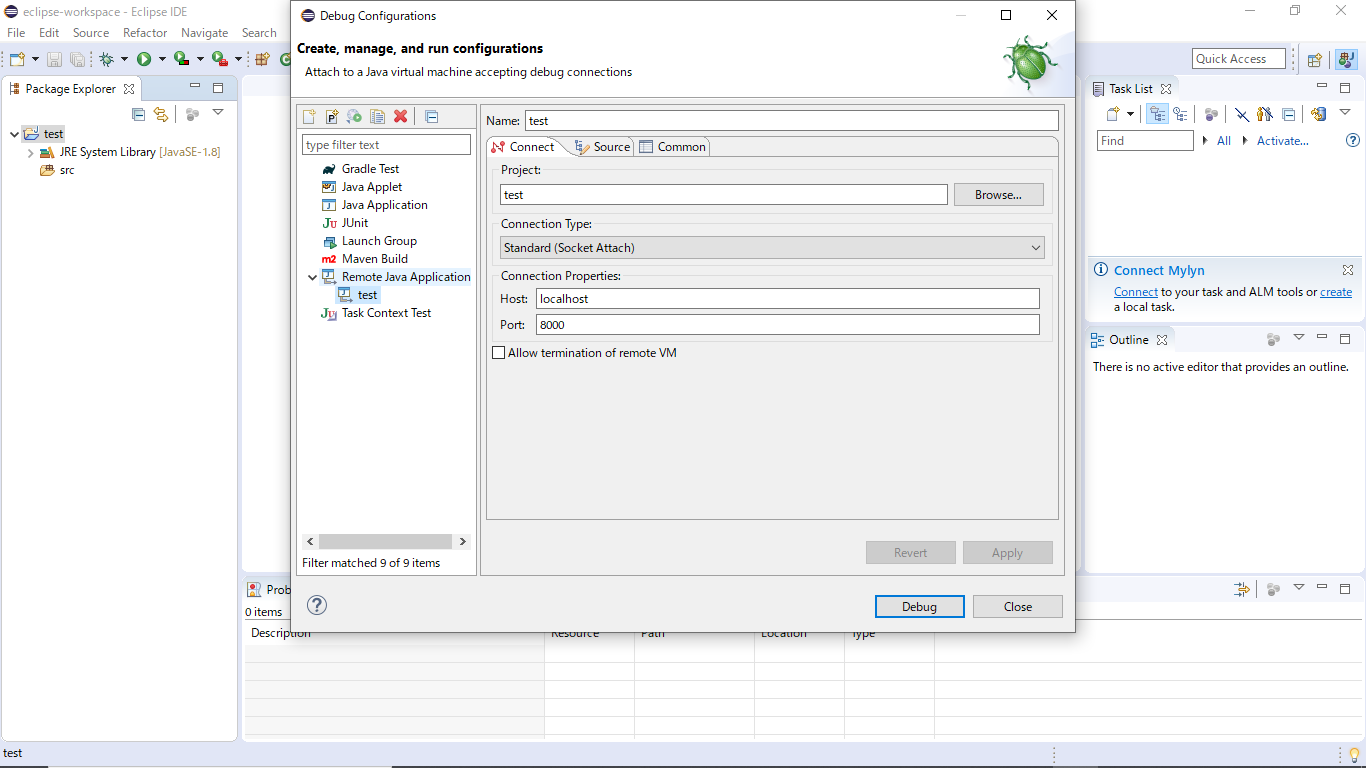Check Allow termination of remote VM
1366x768 pixels.
pos(499,353)
